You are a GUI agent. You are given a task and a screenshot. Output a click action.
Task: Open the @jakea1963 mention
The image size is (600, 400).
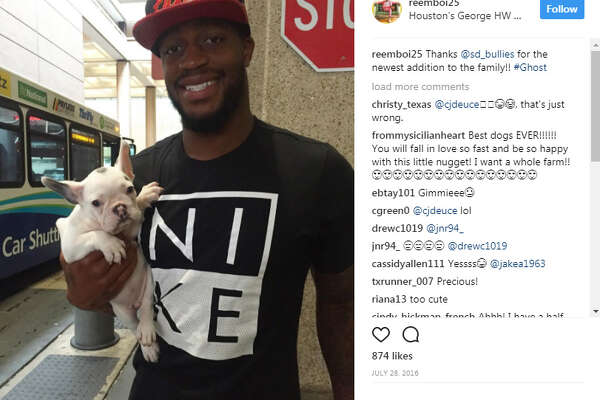click(x=517, y=264)
